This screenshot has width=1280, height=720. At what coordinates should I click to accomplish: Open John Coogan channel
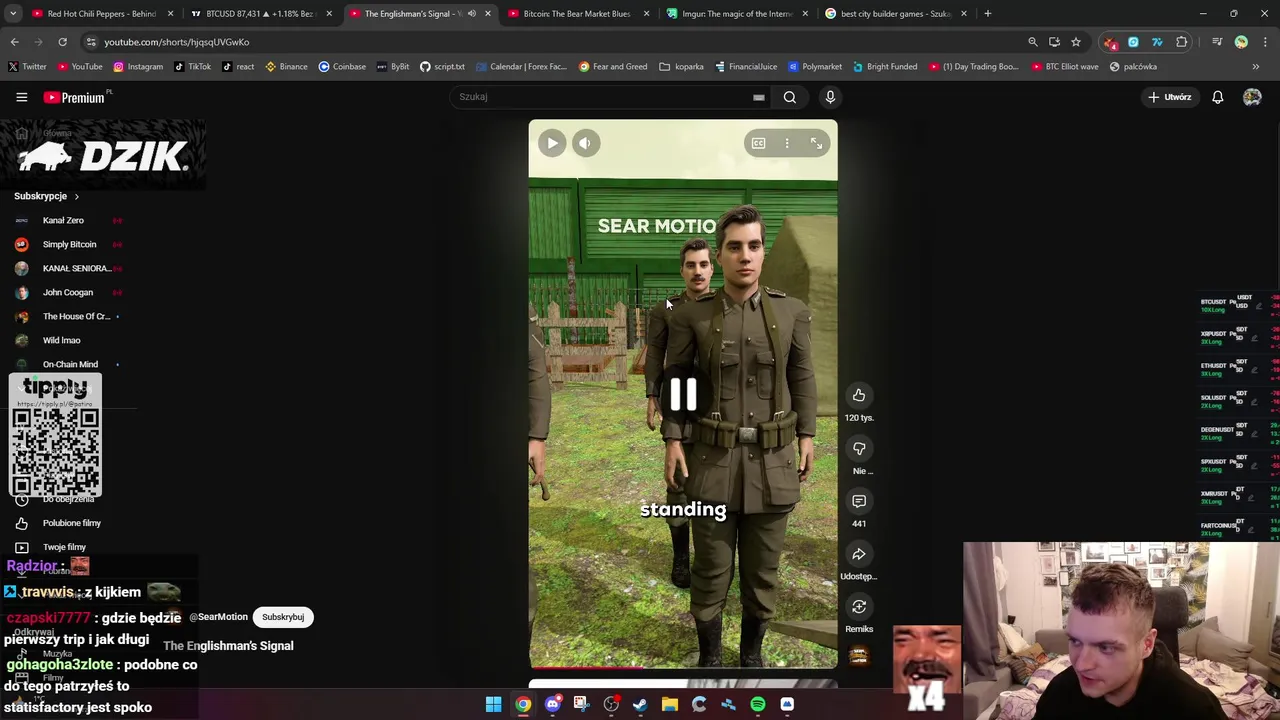[68, 292]
